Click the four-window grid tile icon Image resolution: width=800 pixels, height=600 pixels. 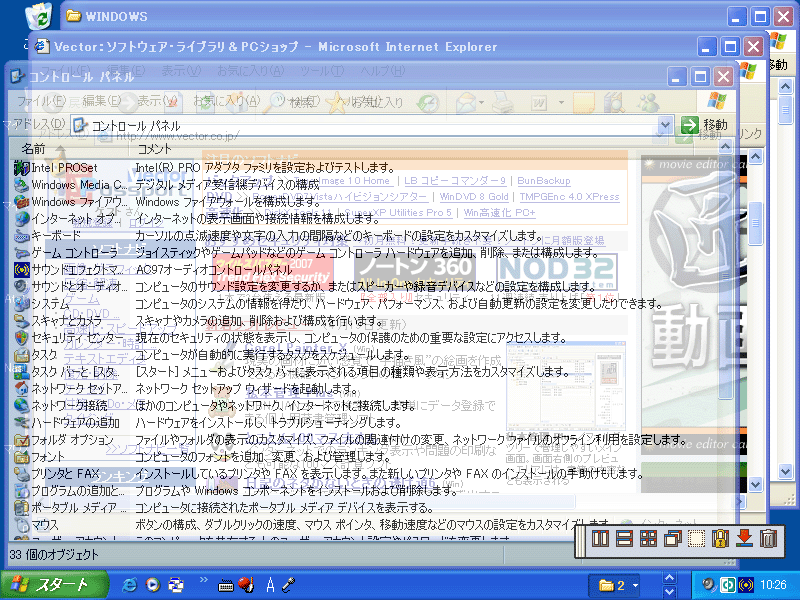(x=648, y=538)
